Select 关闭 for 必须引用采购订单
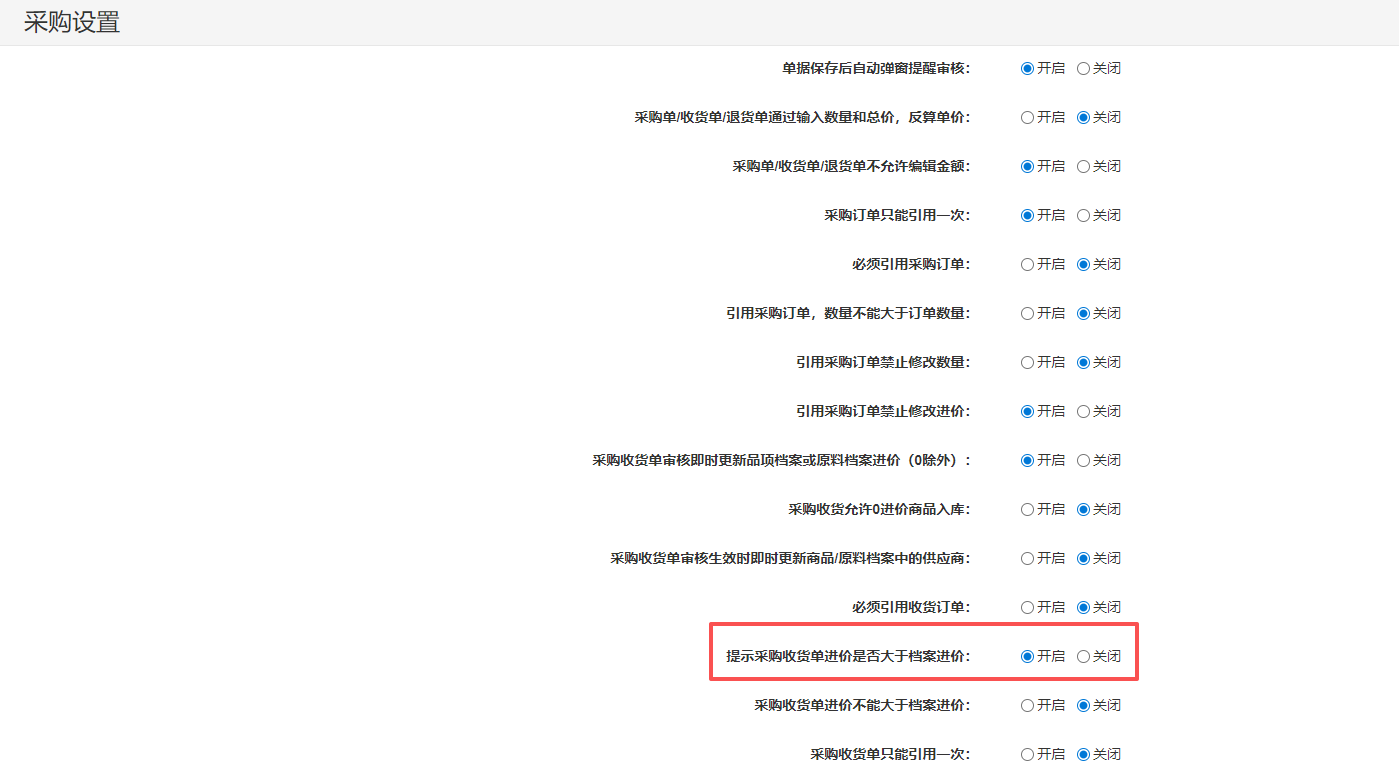Image resolution: width=1399 pixels, height=770 pixels. 1083,265
